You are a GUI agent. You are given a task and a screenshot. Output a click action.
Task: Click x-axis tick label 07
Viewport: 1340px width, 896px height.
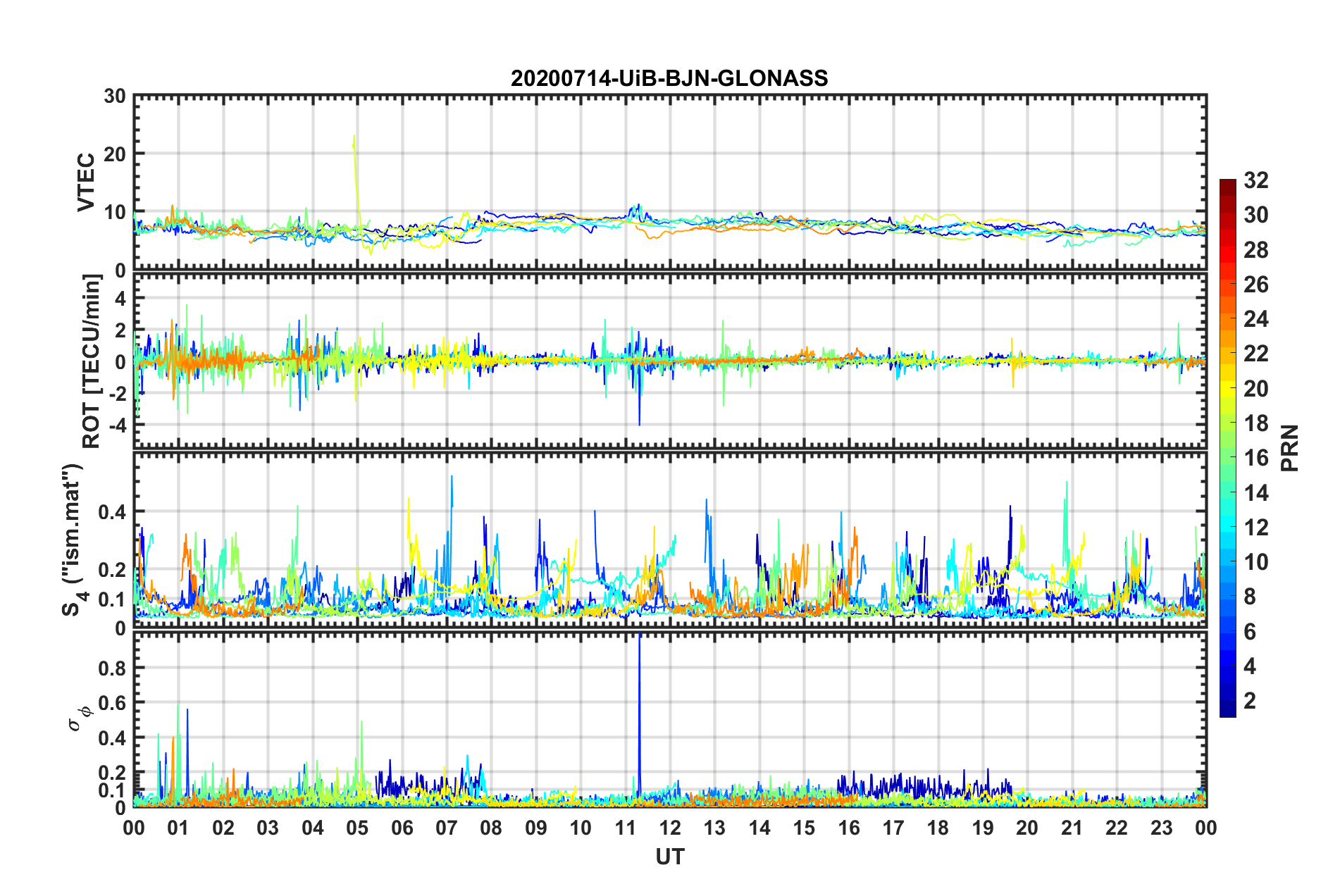[x=447, y=828]
